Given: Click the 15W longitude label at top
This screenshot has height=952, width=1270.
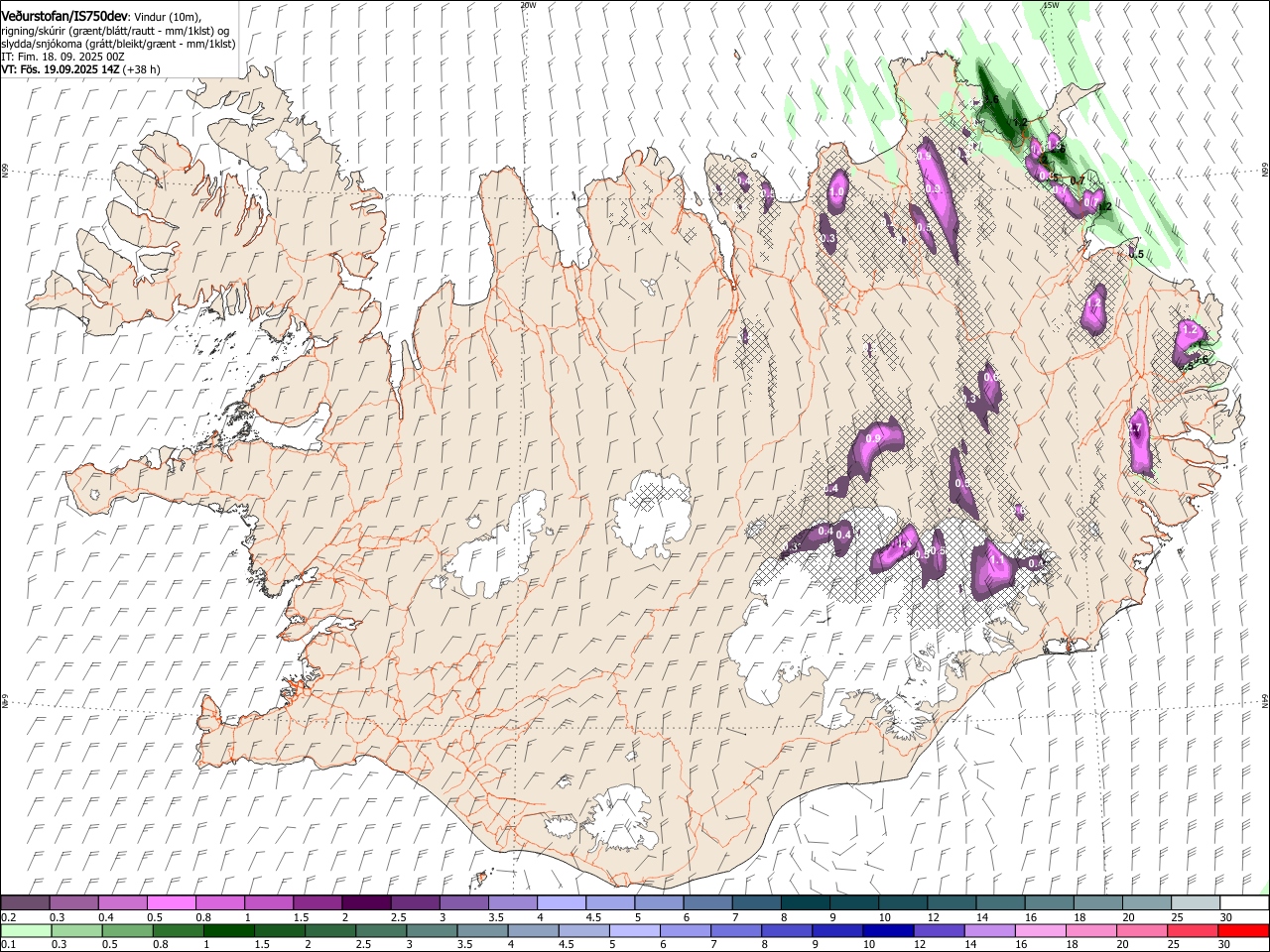Looking at the screenshot, I should [x=1051, y=5].
